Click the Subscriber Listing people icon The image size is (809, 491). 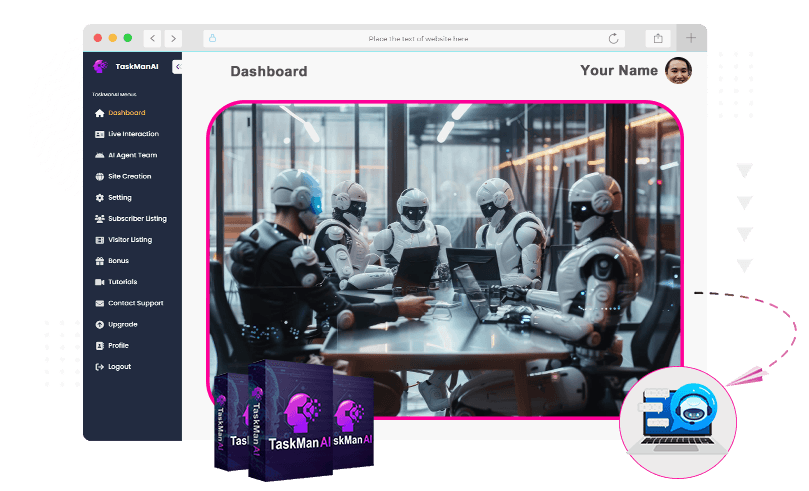(100, 219)
